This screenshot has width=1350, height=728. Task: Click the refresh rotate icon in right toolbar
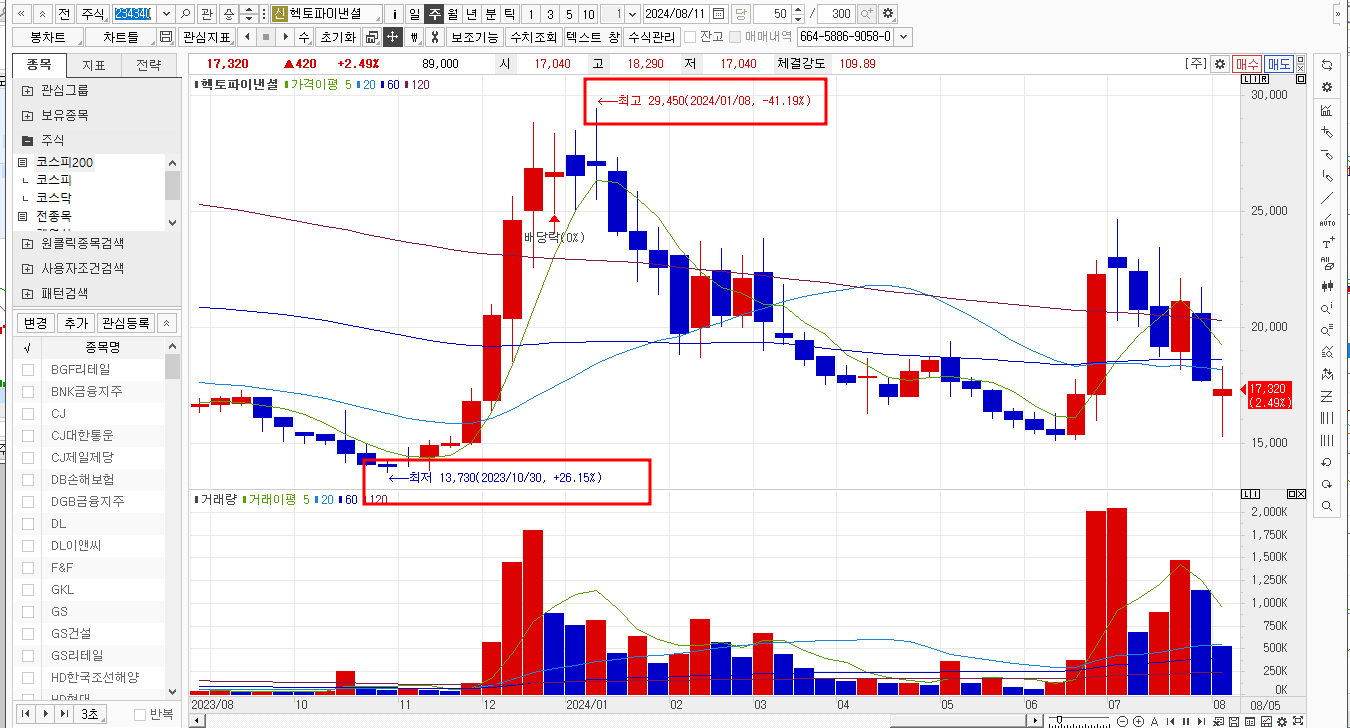pos(1327,65)
